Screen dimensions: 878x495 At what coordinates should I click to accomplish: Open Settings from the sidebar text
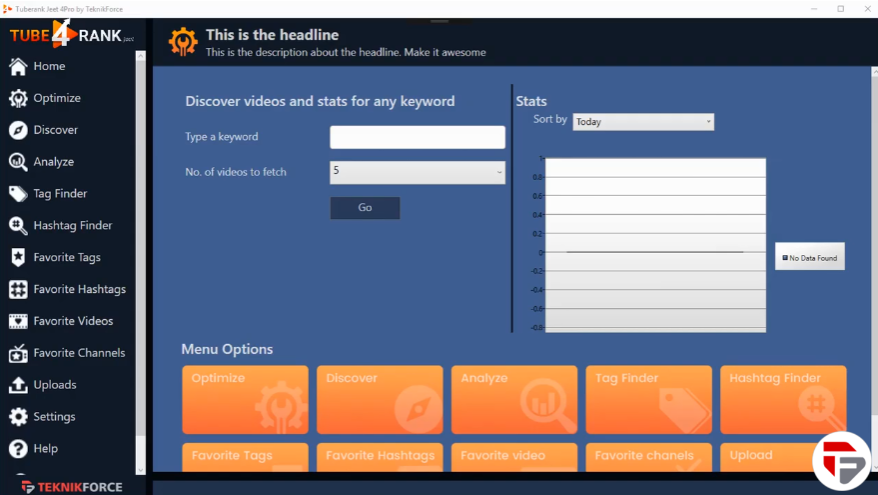pos(54,417)
